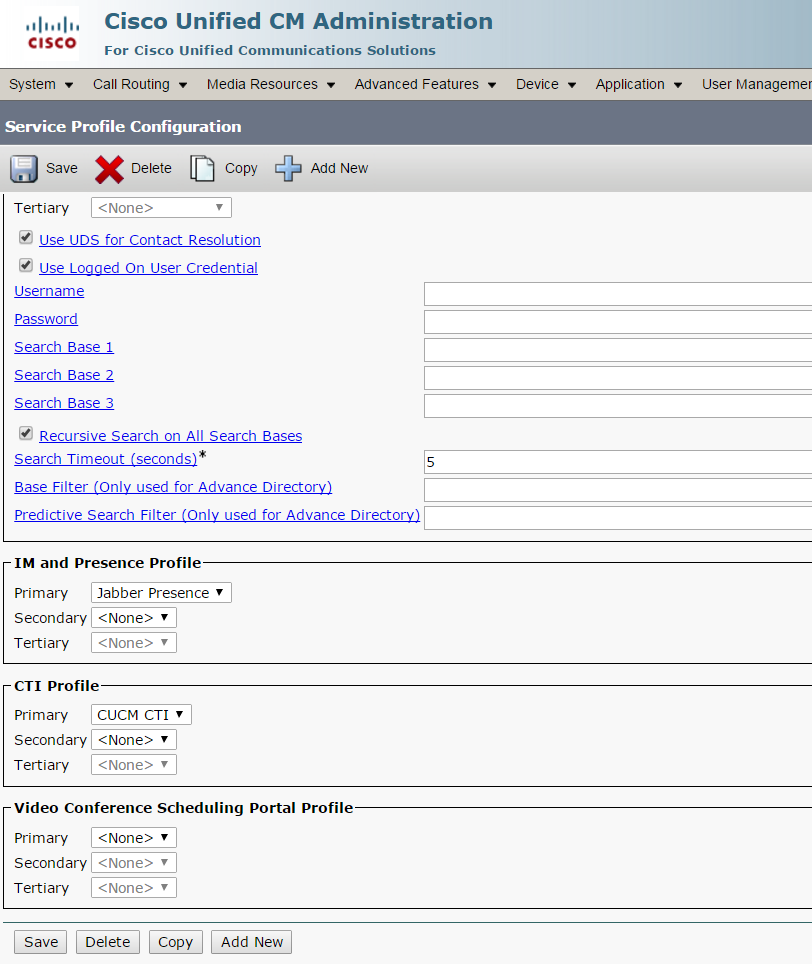Click the Delete button at page bottom
Screen dimensions: 812x964
[108, 942]
